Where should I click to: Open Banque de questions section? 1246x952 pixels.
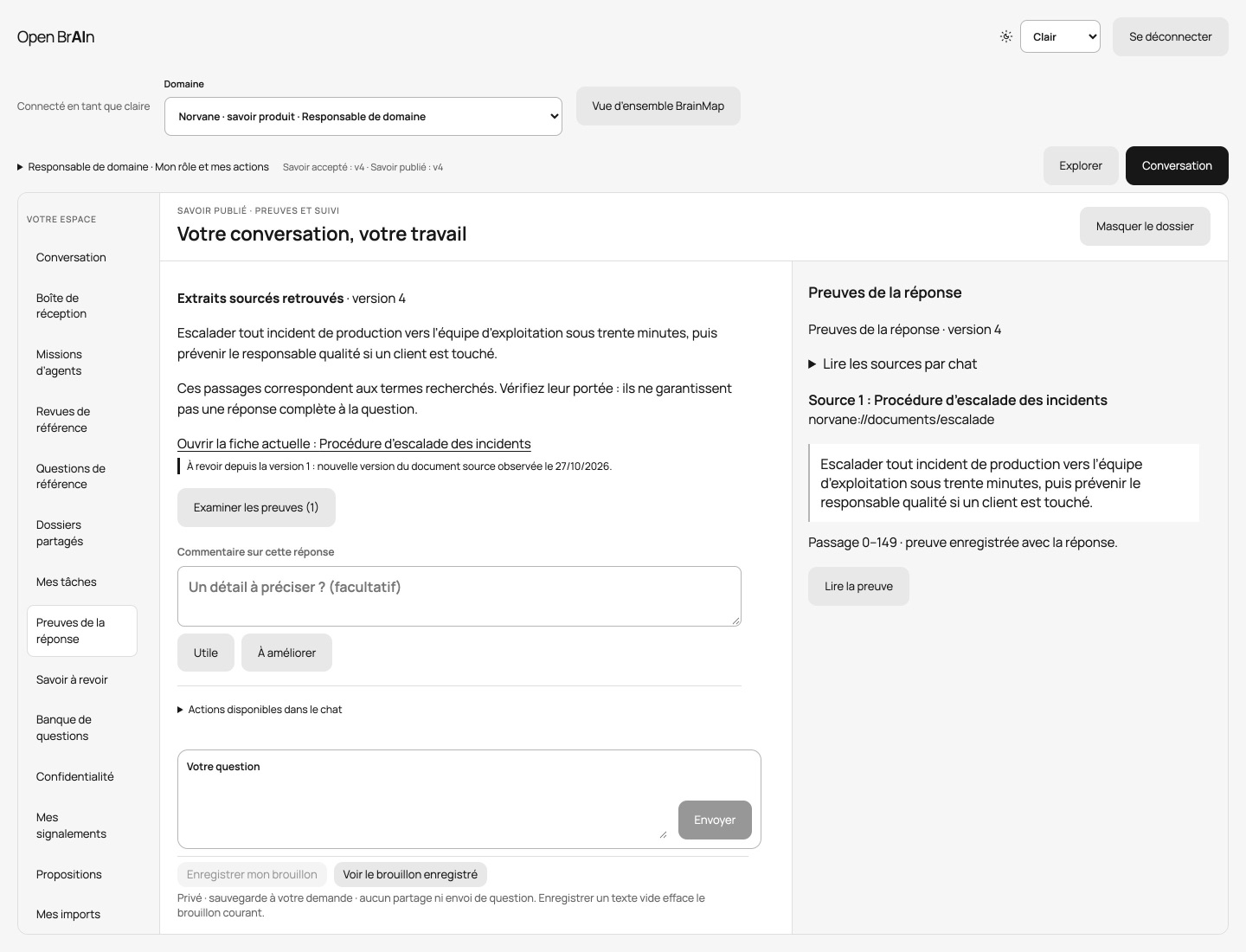(82, 728)
